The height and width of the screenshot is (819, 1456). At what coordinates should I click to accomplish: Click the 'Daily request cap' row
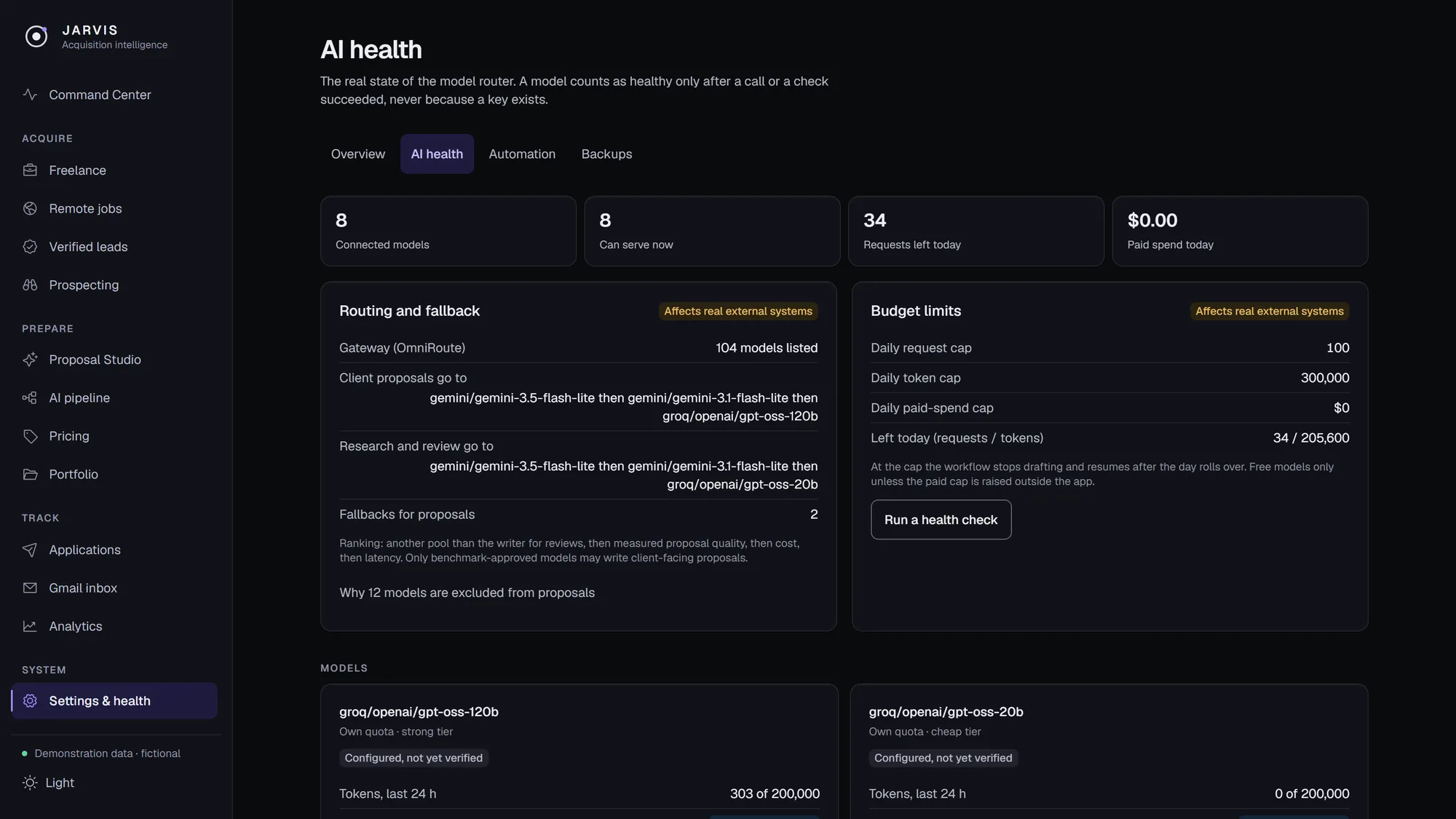[x=1110, y=348]
